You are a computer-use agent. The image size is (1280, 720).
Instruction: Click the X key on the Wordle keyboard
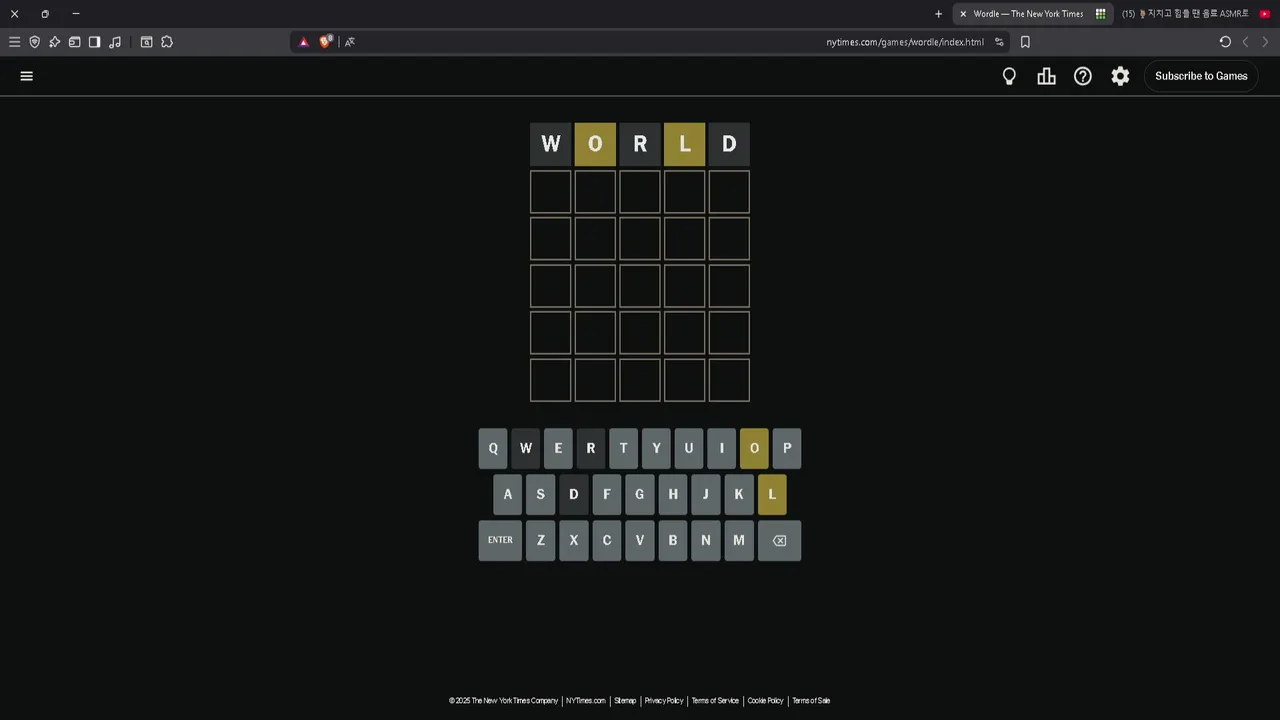pos(574,540)
